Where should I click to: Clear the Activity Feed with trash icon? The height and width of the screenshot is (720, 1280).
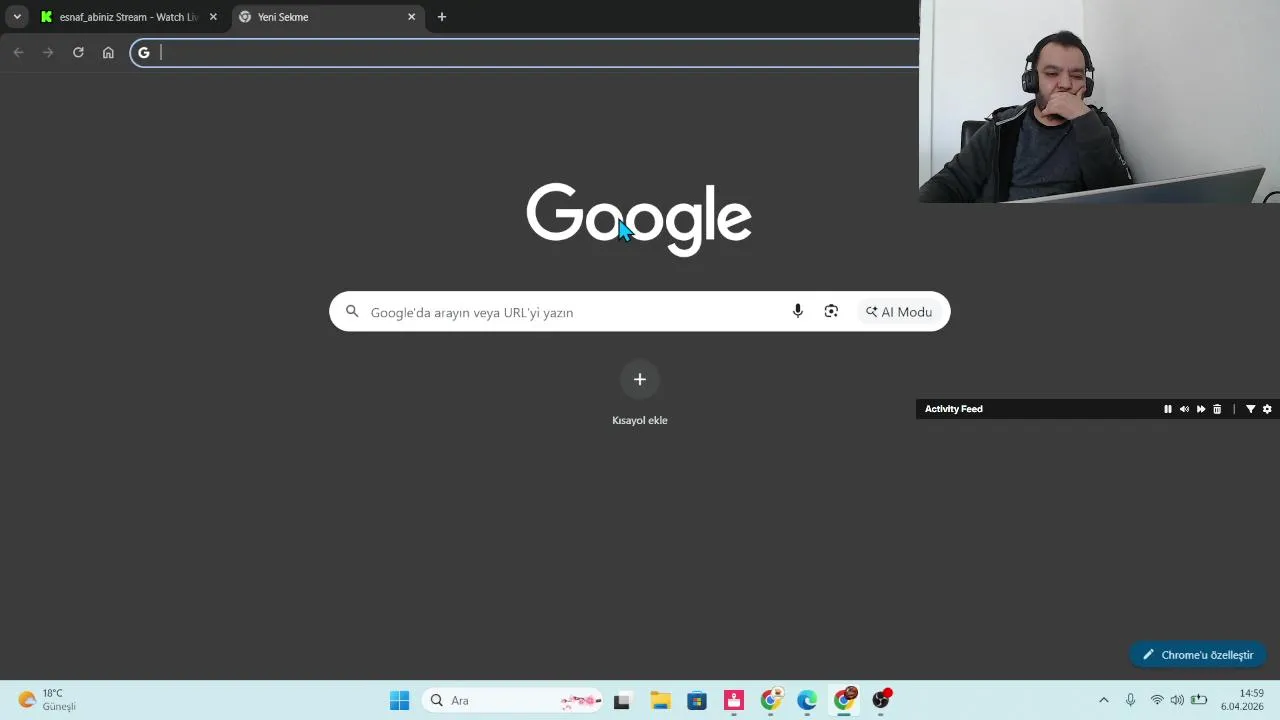1217,409
